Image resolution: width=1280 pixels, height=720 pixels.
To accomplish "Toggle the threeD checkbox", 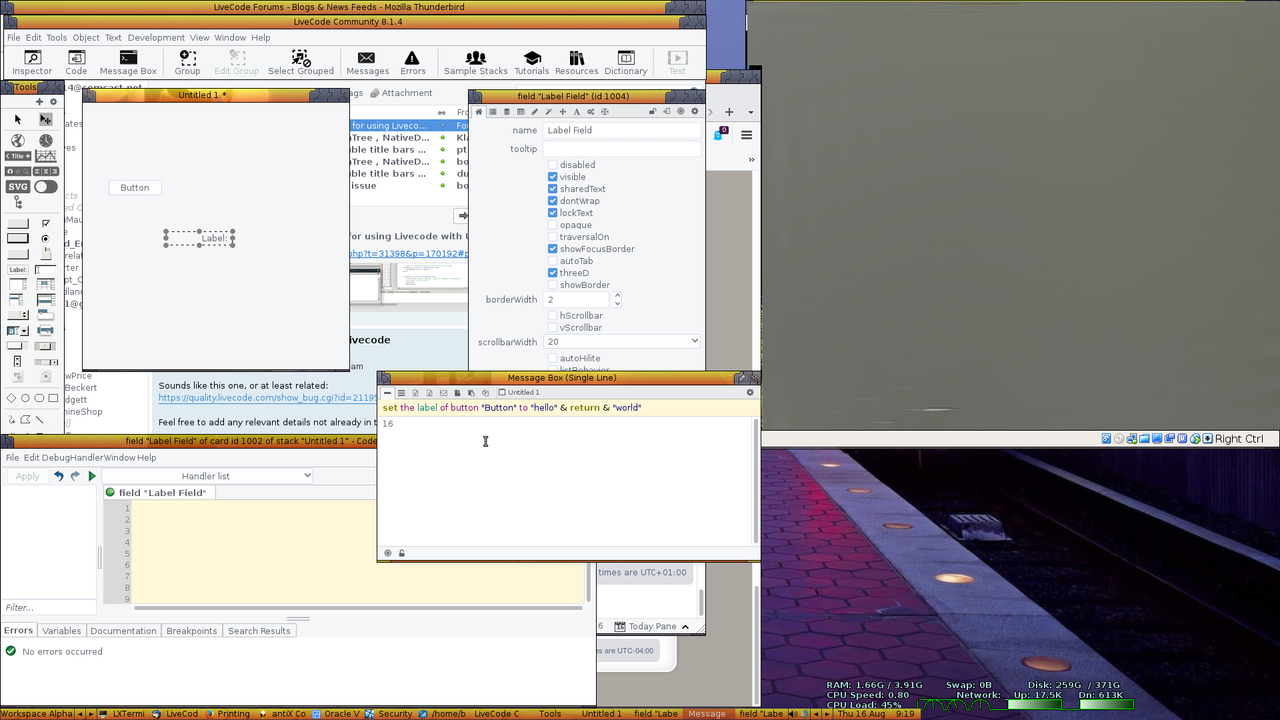I will 553,273.
